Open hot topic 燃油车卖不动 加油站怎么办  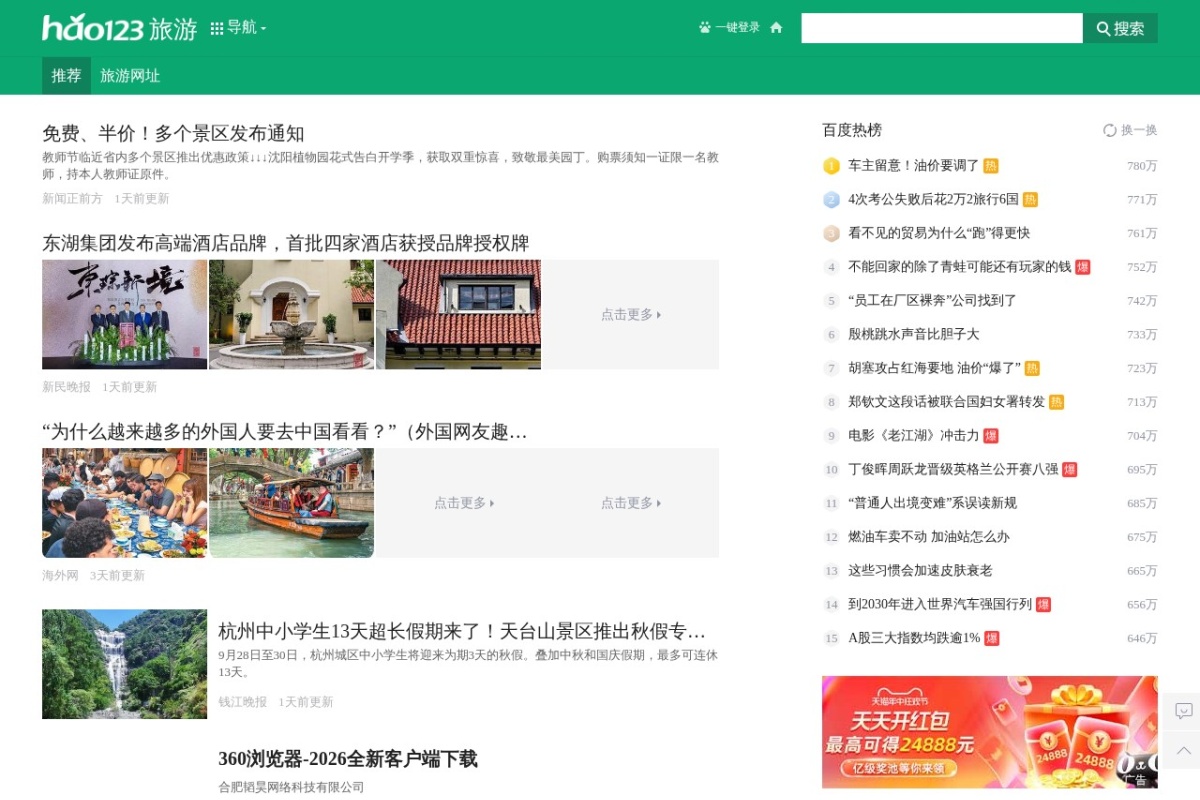click(929, 537)
